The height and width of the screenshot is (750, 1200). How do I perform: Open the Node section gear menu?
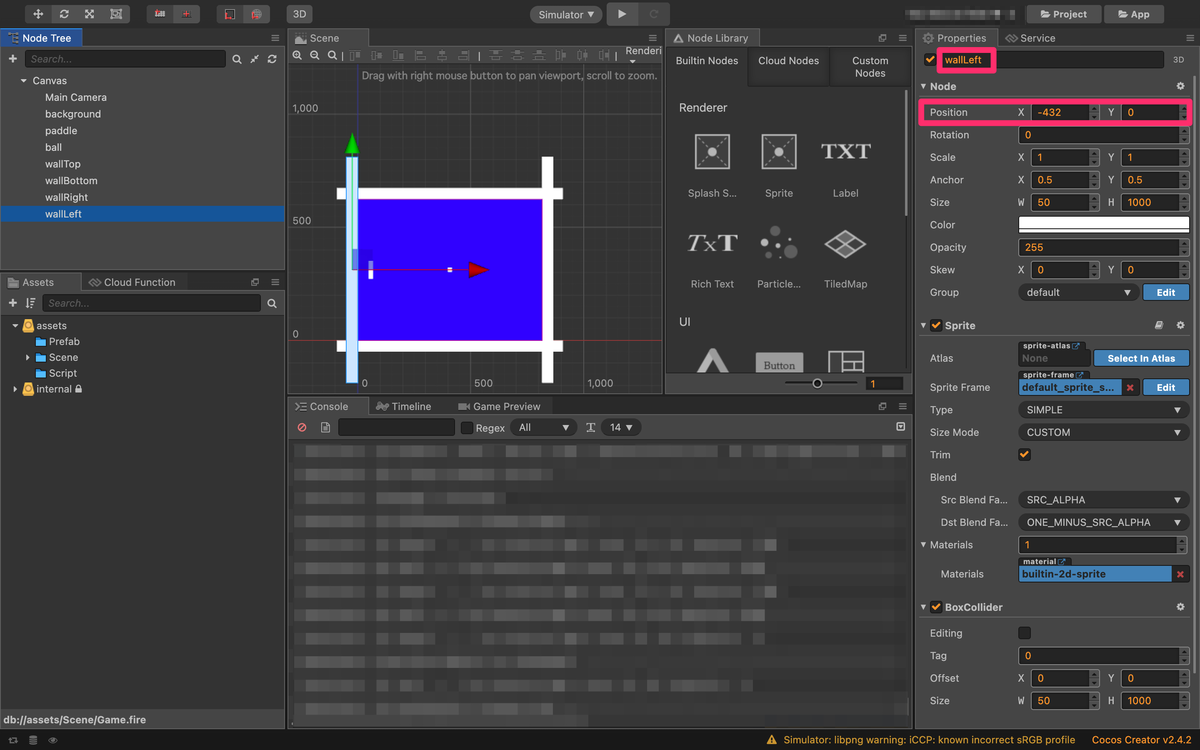[x=1180, y=86]
